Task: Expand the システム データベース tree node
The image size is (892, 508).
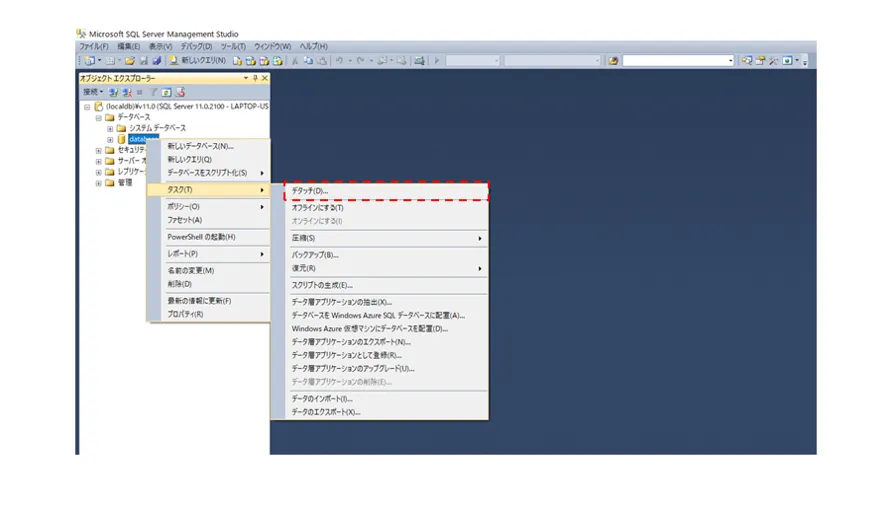Action: coord(110,128)
